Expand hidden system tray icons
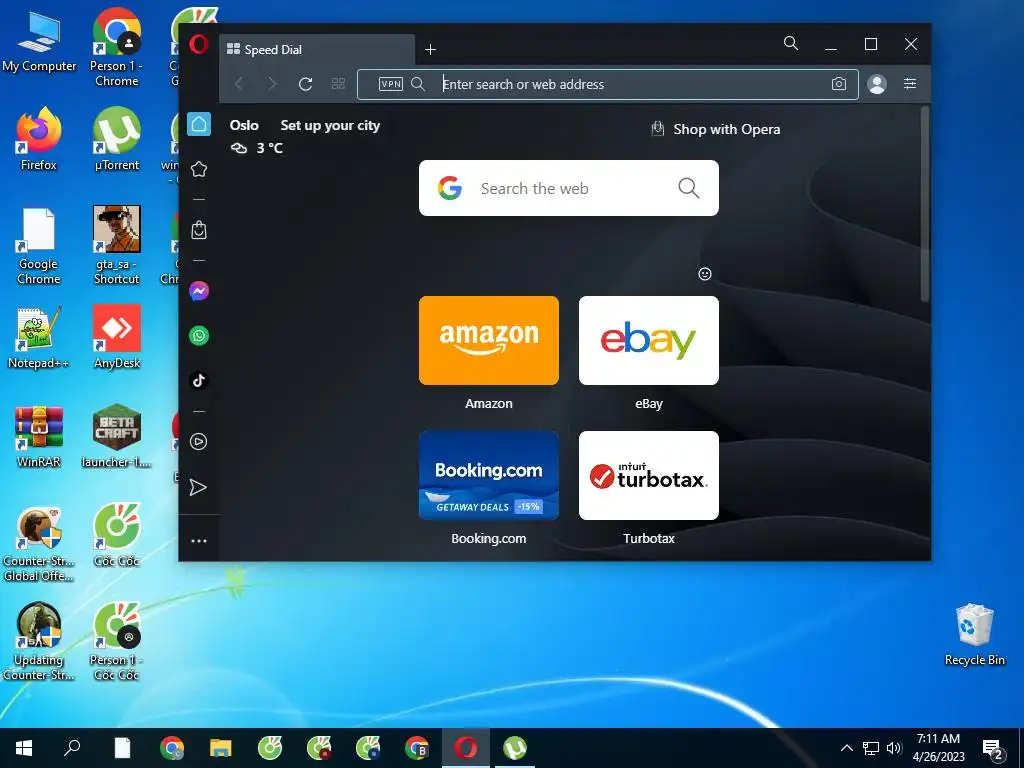 coord(846,748)
